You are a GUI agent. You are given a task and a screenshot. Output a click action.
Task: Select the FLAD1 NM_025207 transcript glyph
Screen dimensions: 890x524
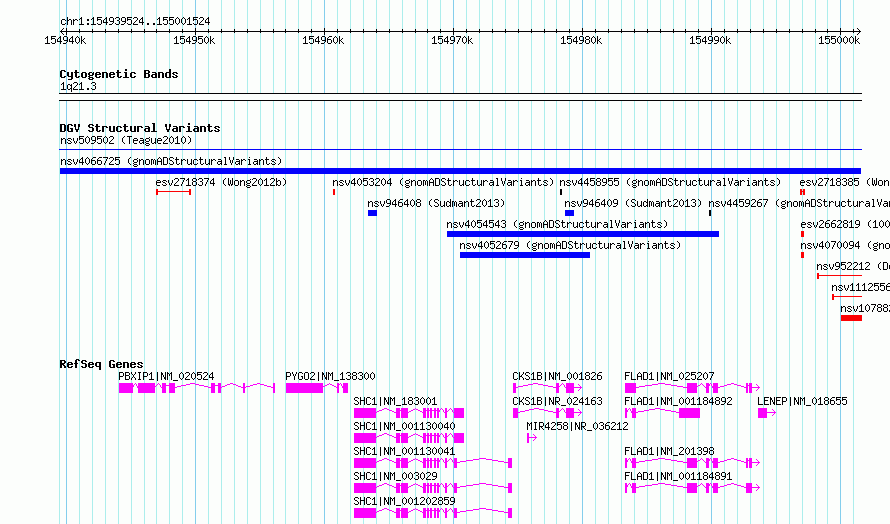tap(692, 388)
